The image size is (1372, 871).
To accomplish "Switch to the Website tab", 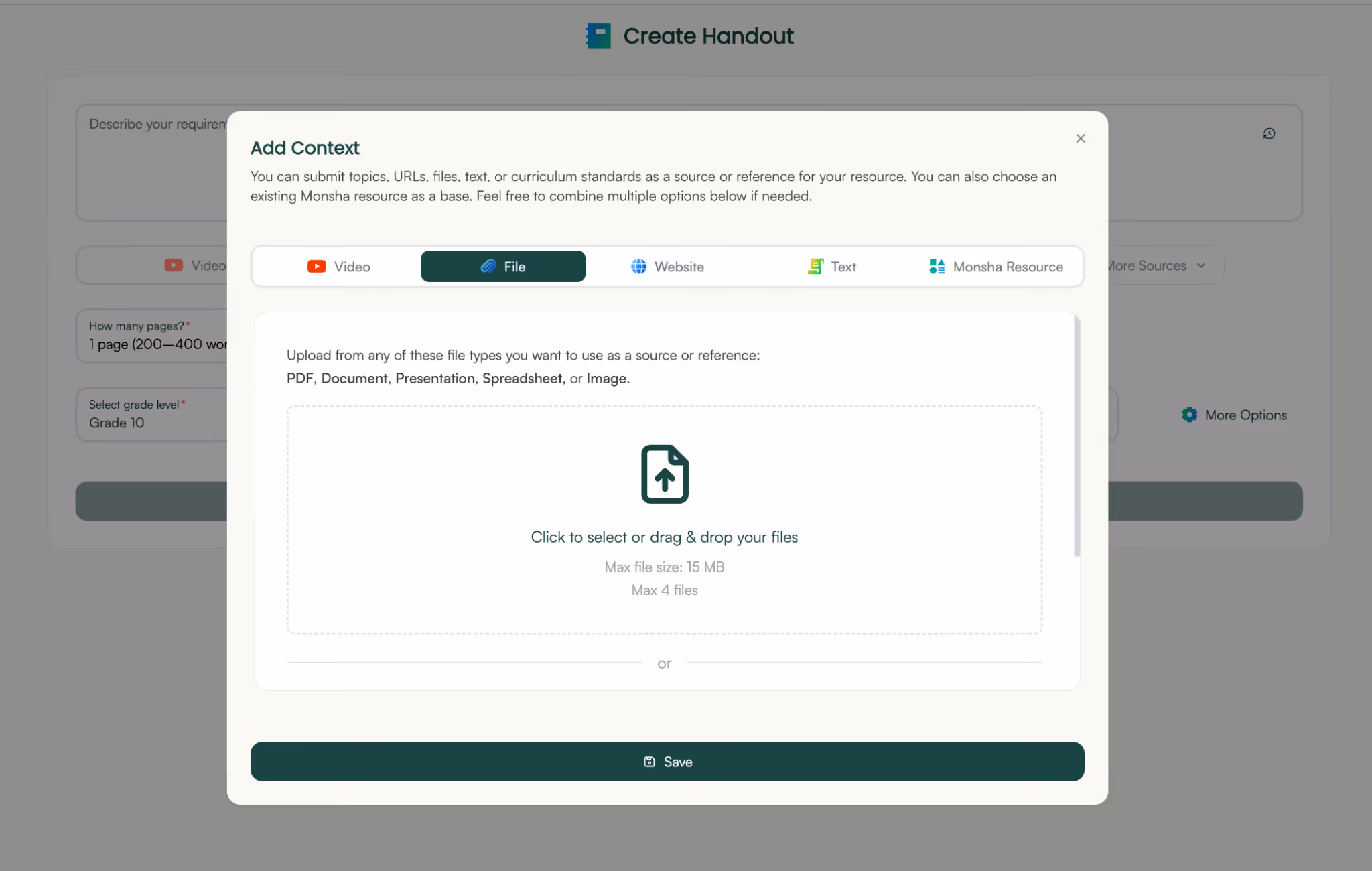I will tap(667, 266).
